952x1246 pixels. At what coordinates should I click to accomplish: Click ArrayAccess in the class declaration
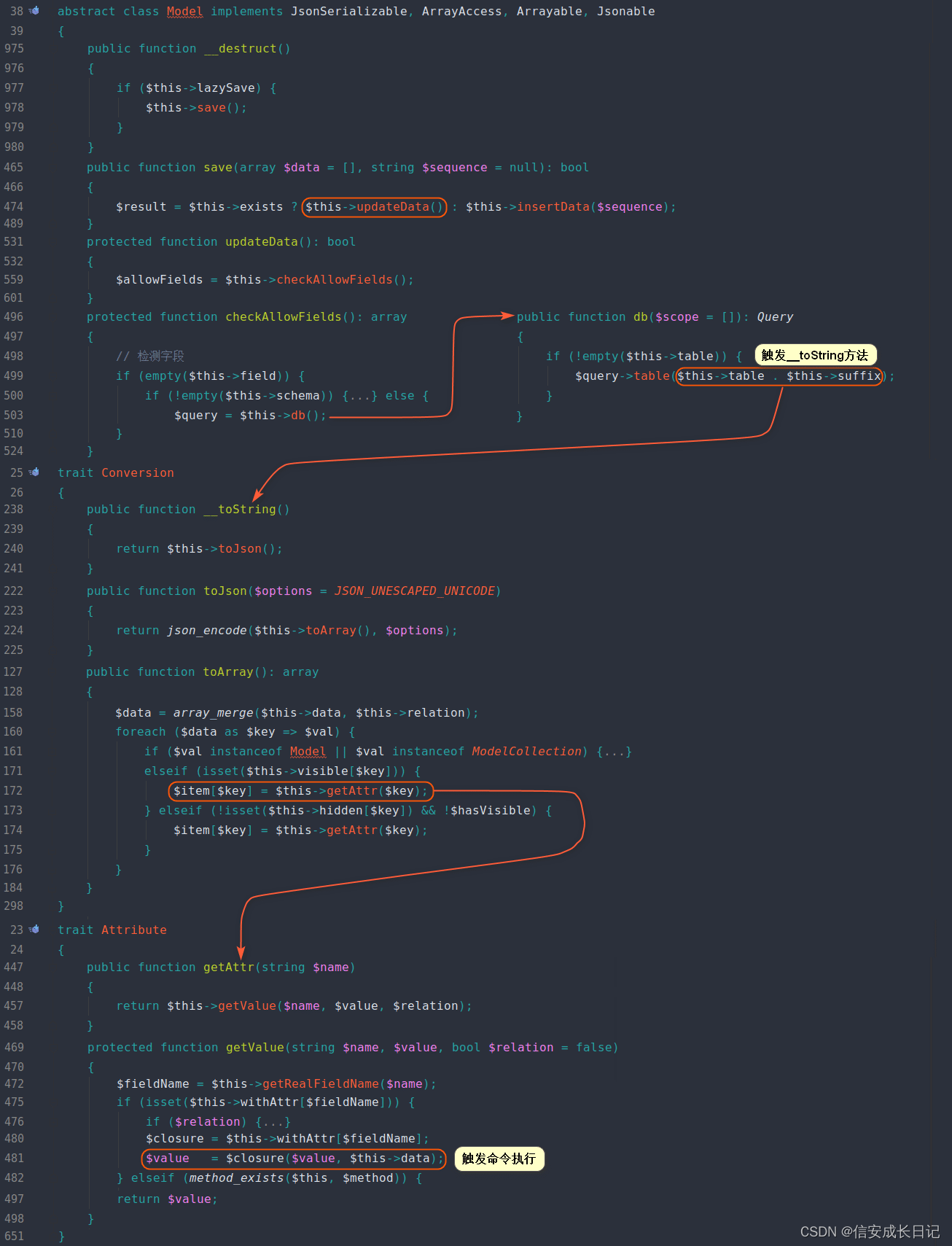(462, 12)
